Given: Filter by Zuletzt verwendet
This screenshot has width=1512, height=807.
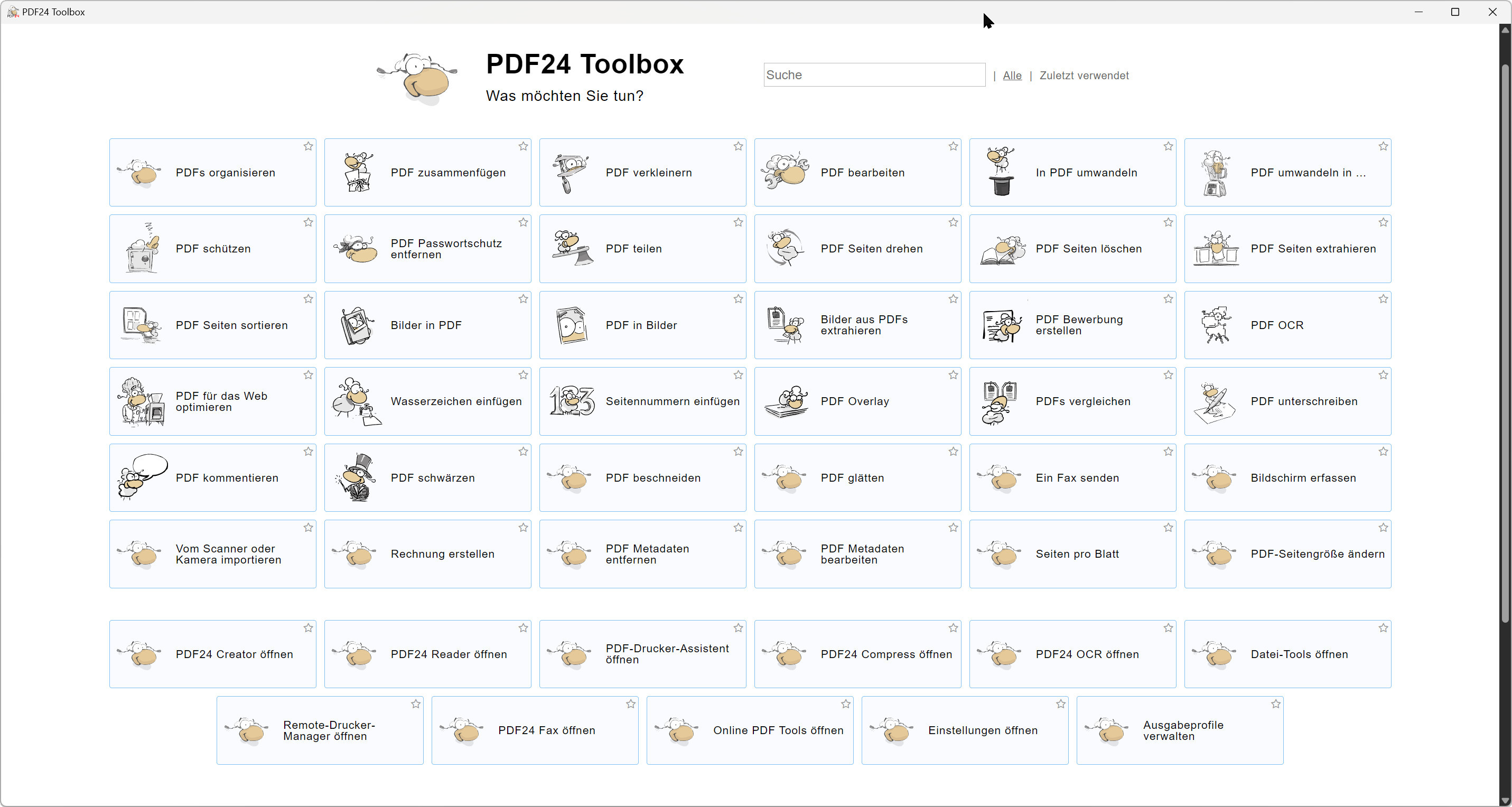Looking at the screenshot, I should pyautogui.click(x=1084, y=75).
